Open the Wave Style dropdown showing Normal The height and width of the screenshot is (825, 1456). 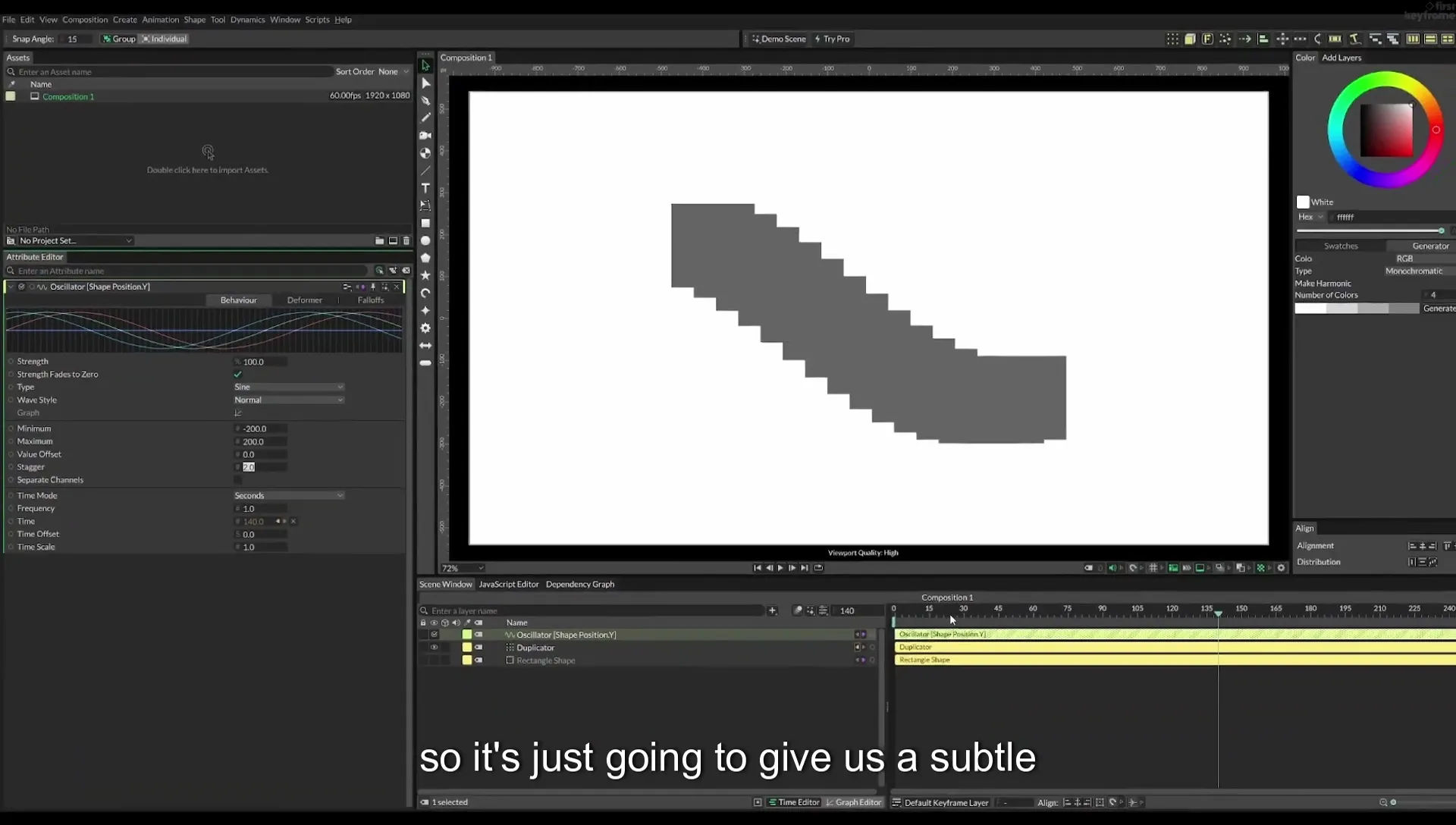289,400
